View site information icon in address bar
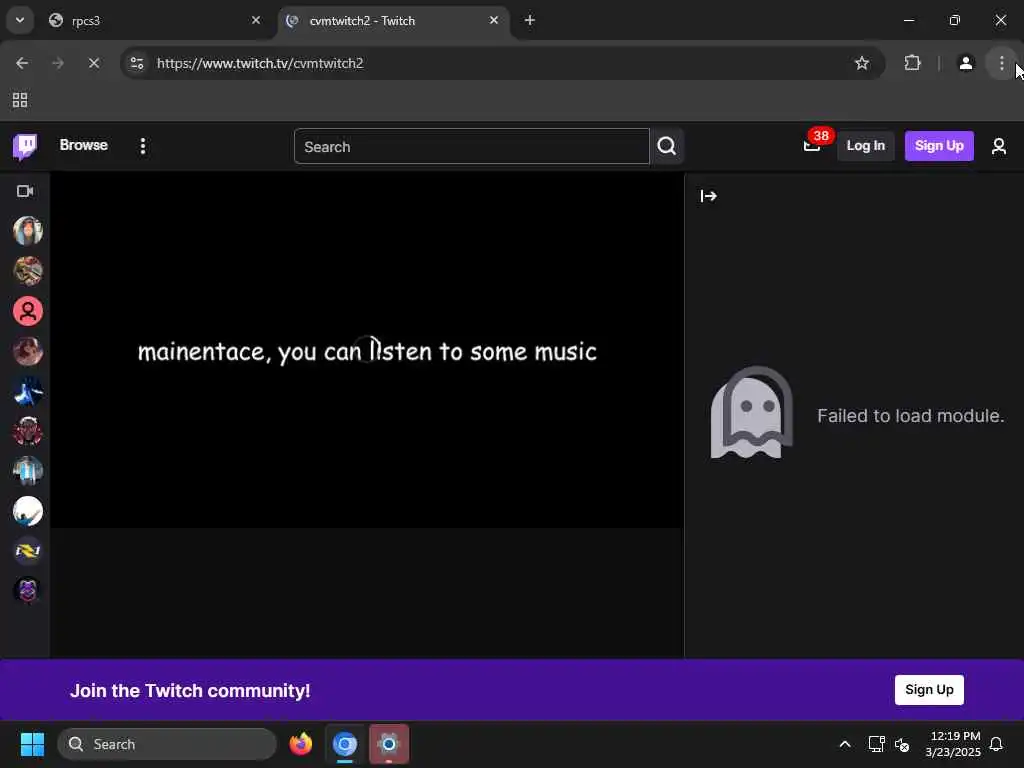Viewport: 1024px width, 768px height. point(137,63)
